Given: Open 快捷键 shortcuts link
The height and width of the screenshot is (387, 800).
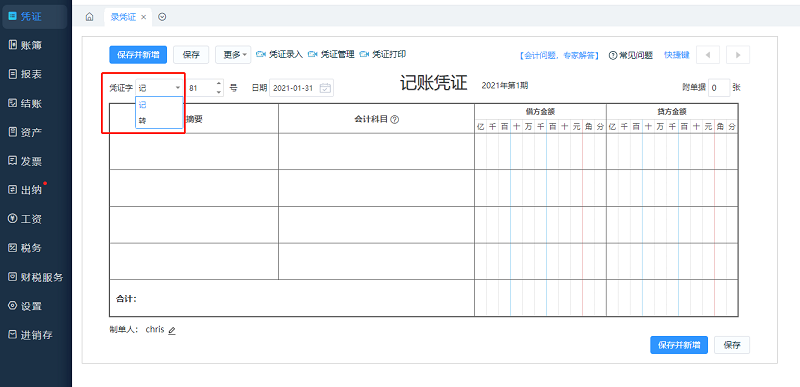Looking at the screenshot, I should (x=677, y=55).
